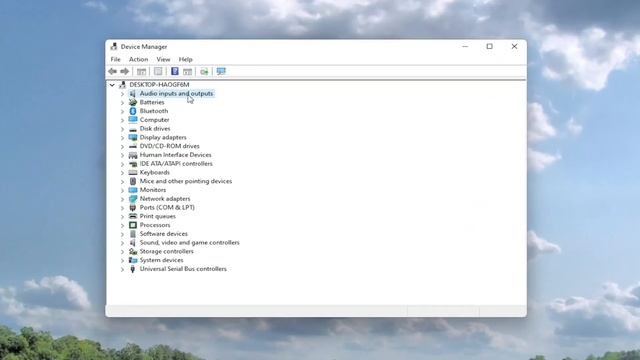This screenshot has height=360, width=640.
Task: Click the Batteries category icon
Action: pyautogui.click(x=133, y=102)
